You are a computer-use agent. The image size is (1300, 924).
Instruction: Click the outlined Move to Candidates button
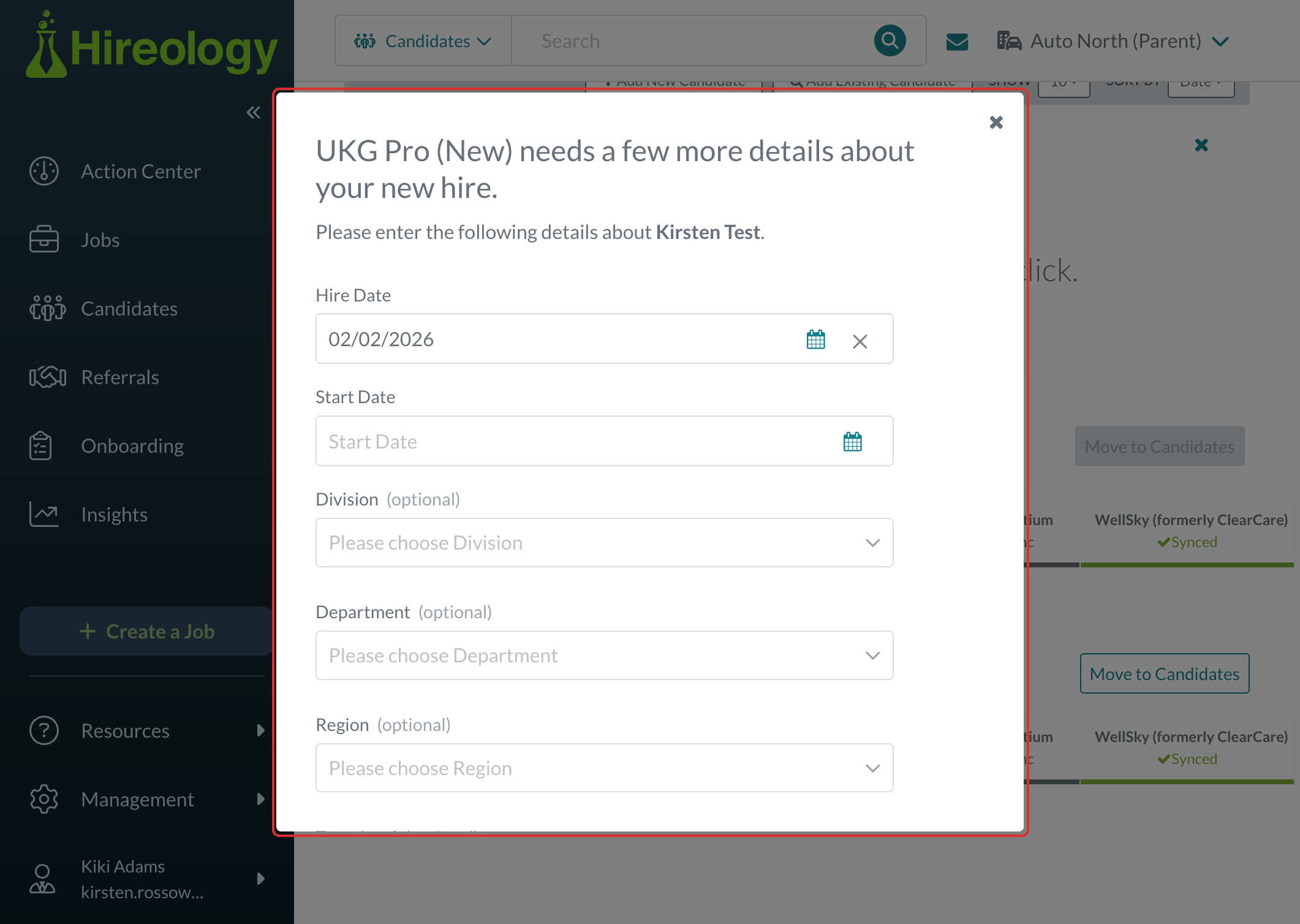(1165, 674)
